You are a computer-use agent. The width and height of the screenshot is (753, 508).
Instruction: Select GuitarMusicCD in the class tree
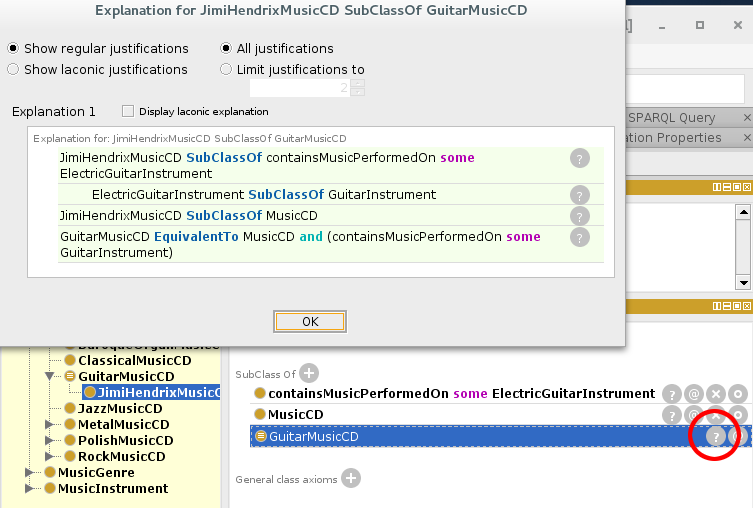click(126, 376)
